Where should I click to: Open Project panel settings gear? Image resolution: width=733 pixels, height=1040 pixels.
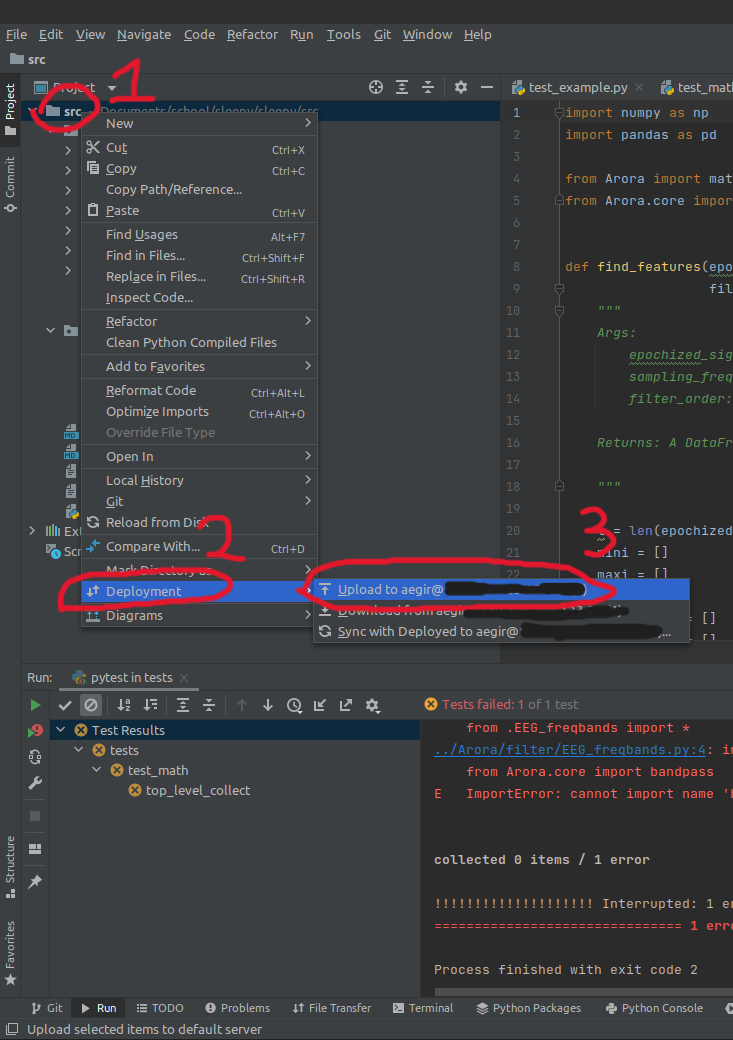pyautogui.click(x=460, y=88)
